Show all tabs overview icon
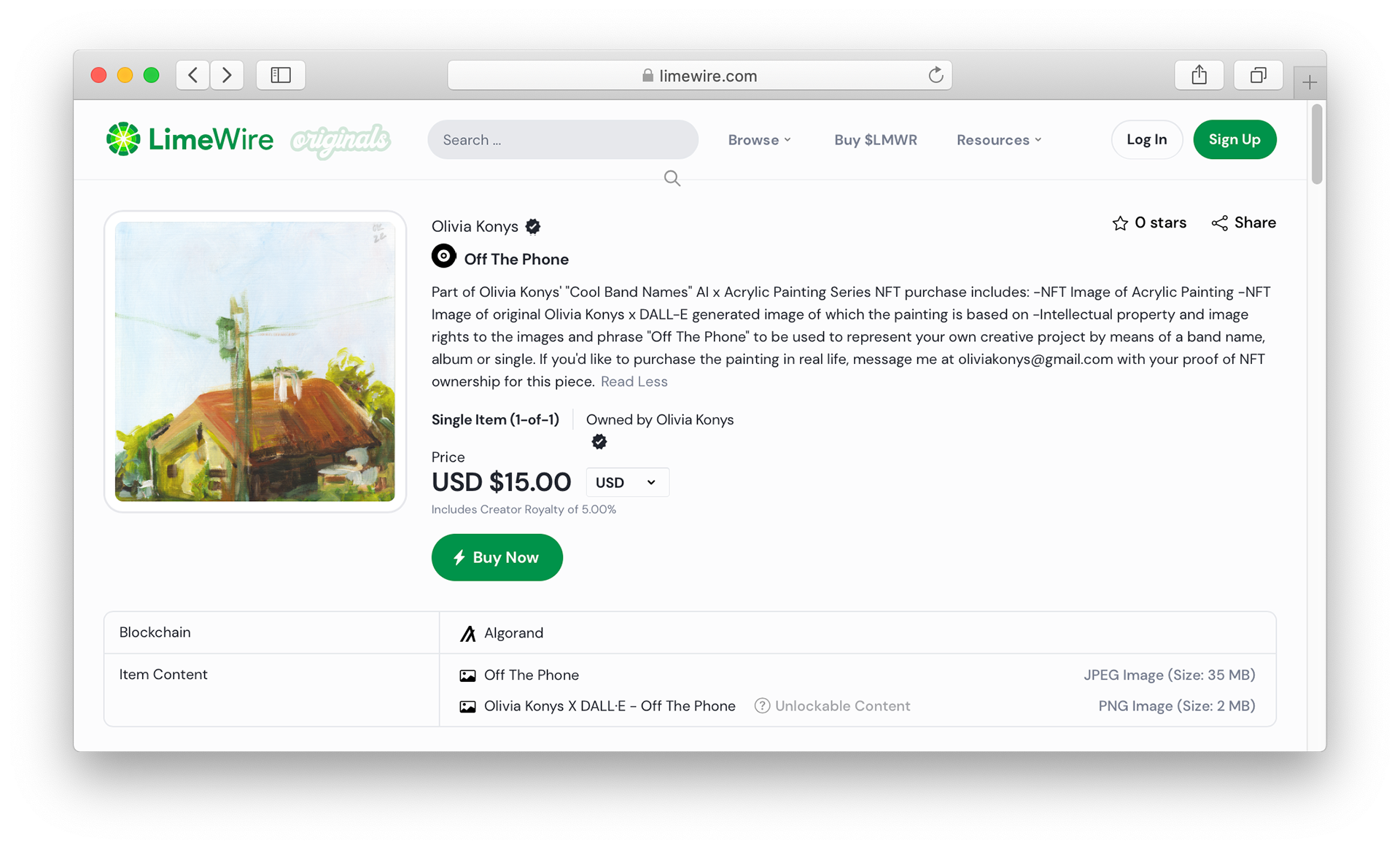Screen dimensions: 1400x849 pos(1258,75)
